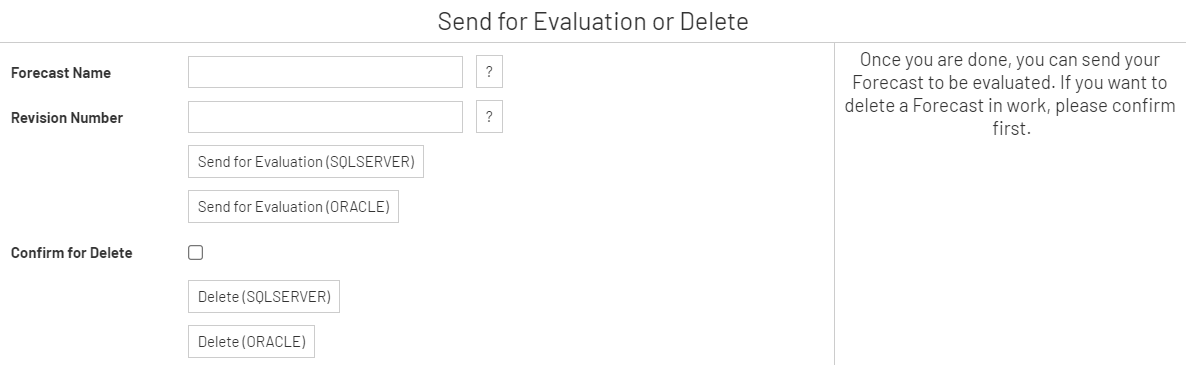Click the word "first." ending the help text

tap(1011, 128)
